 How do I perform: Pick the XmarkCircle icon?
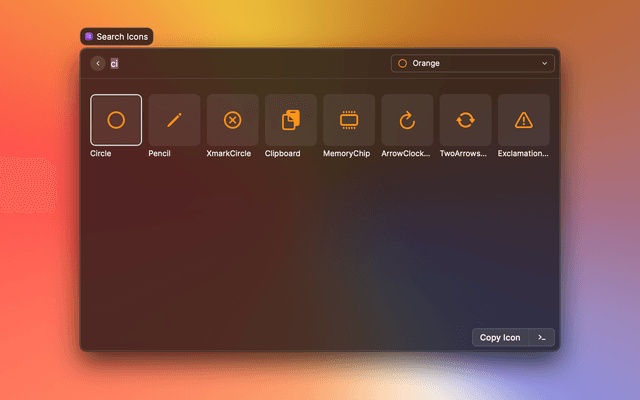point(232,120)
